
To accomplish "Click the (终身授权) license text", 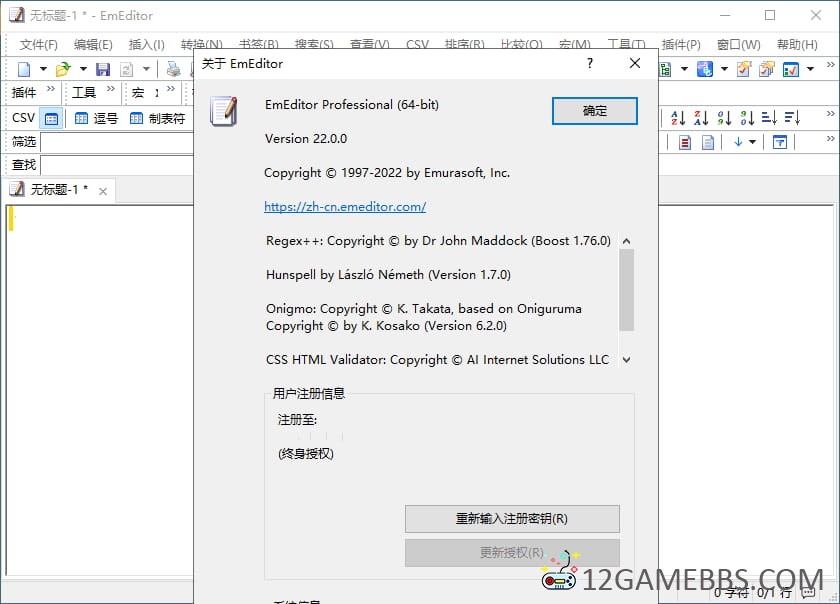I will coord(306,454).
